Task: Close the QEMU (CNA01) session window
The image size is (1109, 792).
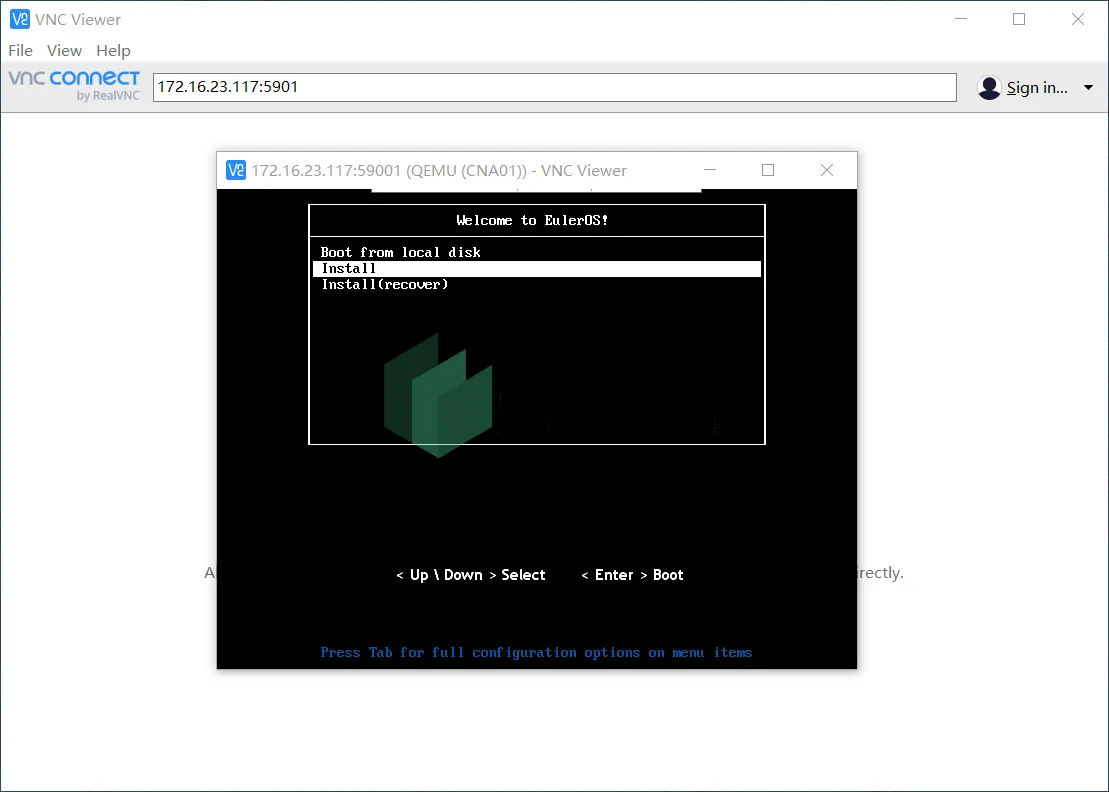Action: click(827, 170)
